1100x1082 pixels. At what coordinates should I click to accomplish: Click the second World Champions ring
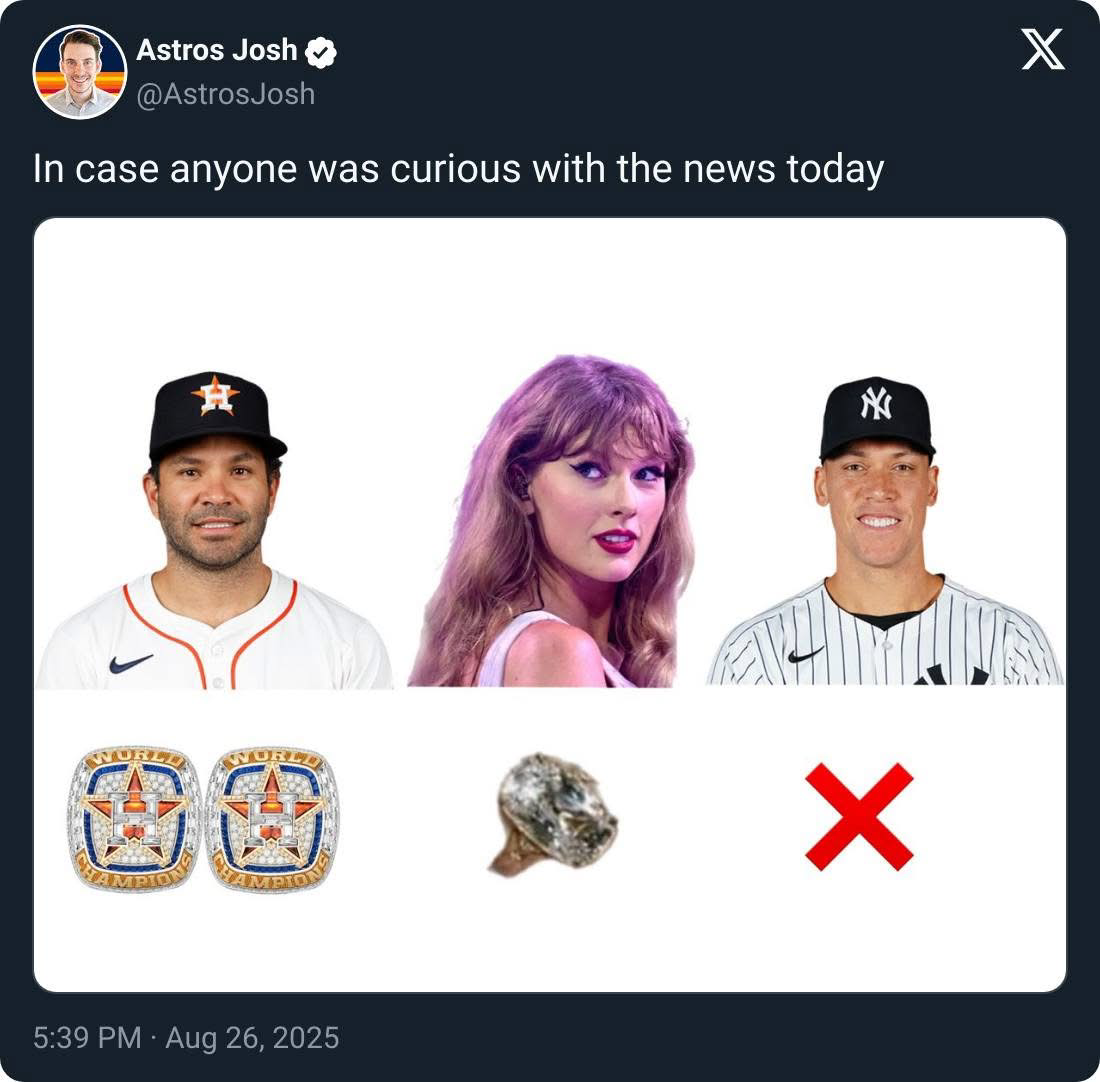pos(271,818)
